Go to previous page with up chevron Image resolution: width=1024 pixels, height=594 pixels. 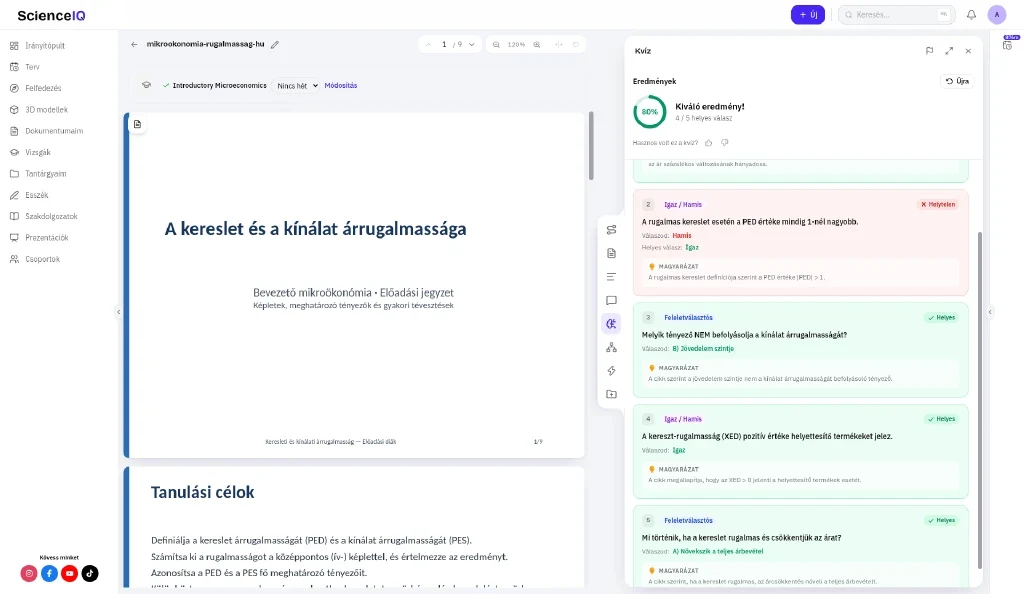pyautogui.click(x=428, y=44)
